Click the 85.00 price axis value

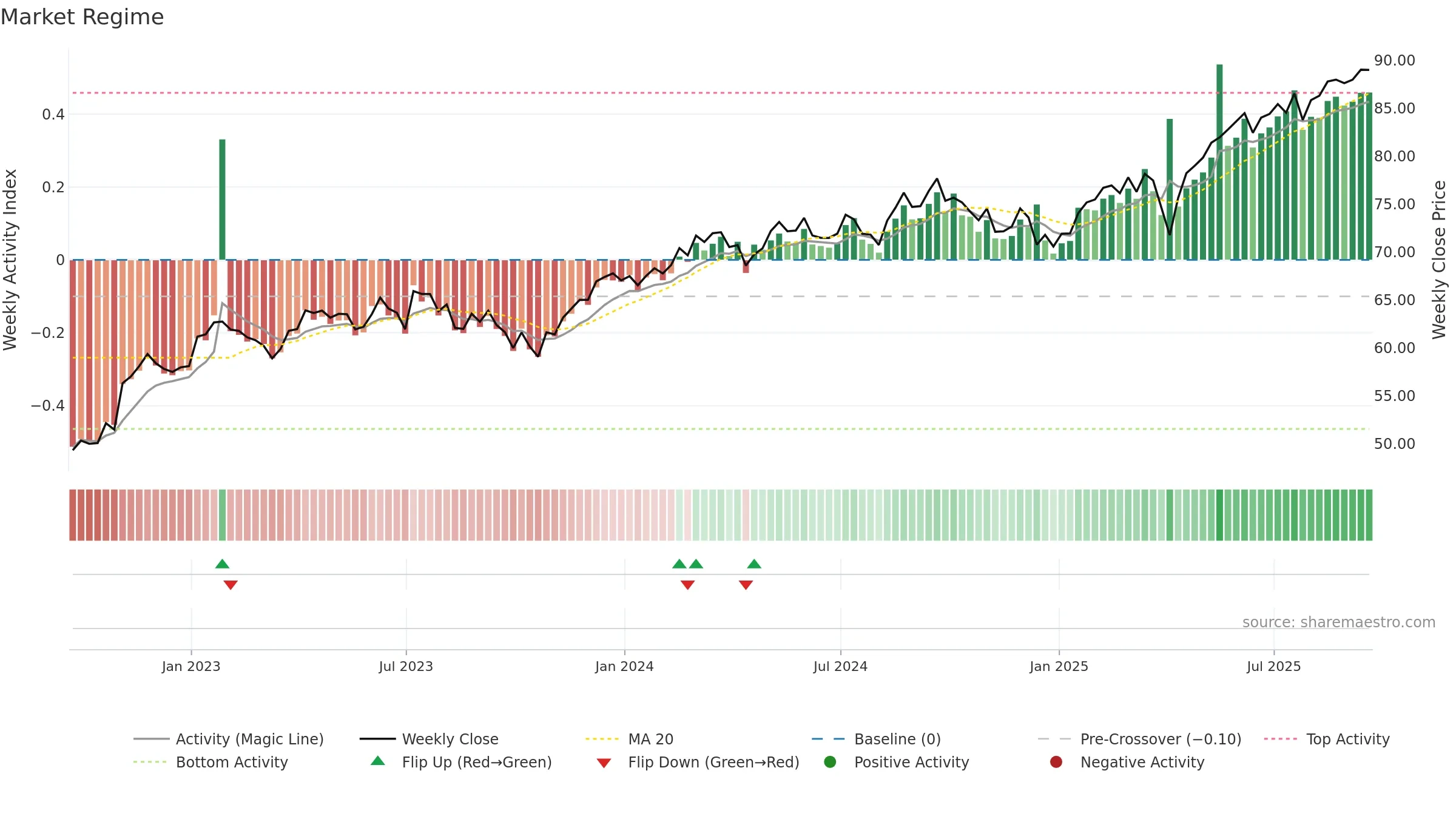1395,109
